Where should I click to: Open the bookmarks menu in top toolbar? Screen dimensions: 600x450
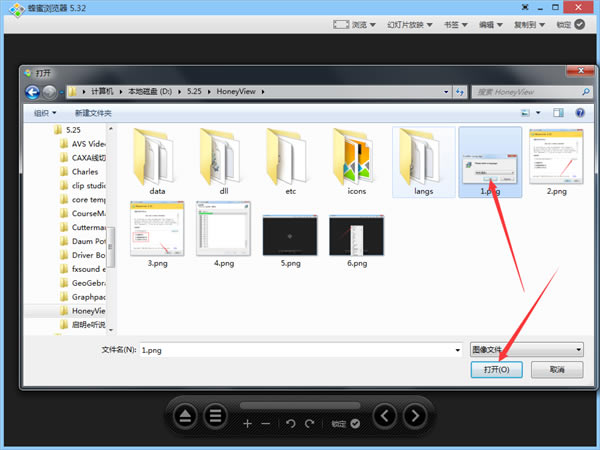(455, 25)
